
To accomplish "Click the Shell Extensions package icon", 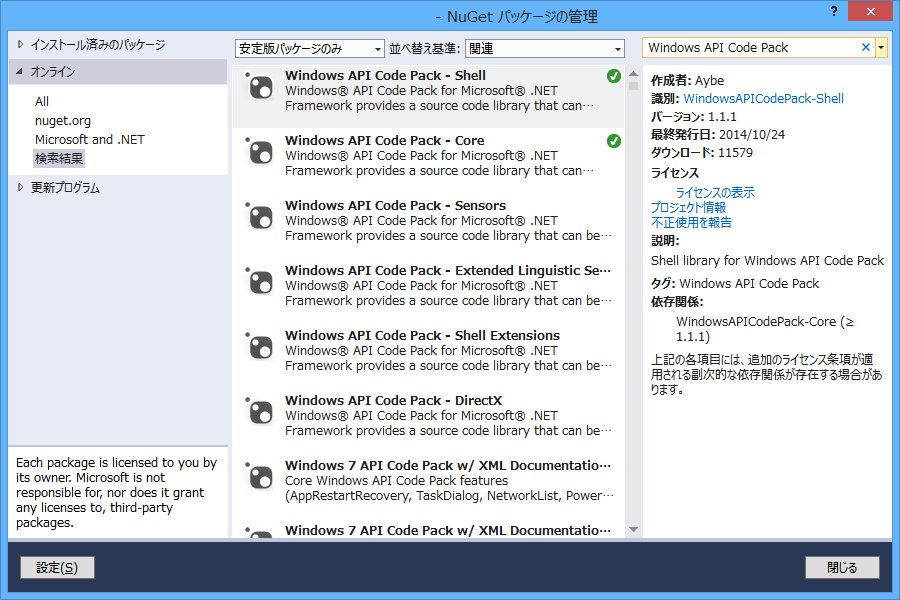I will coord(260,348).
